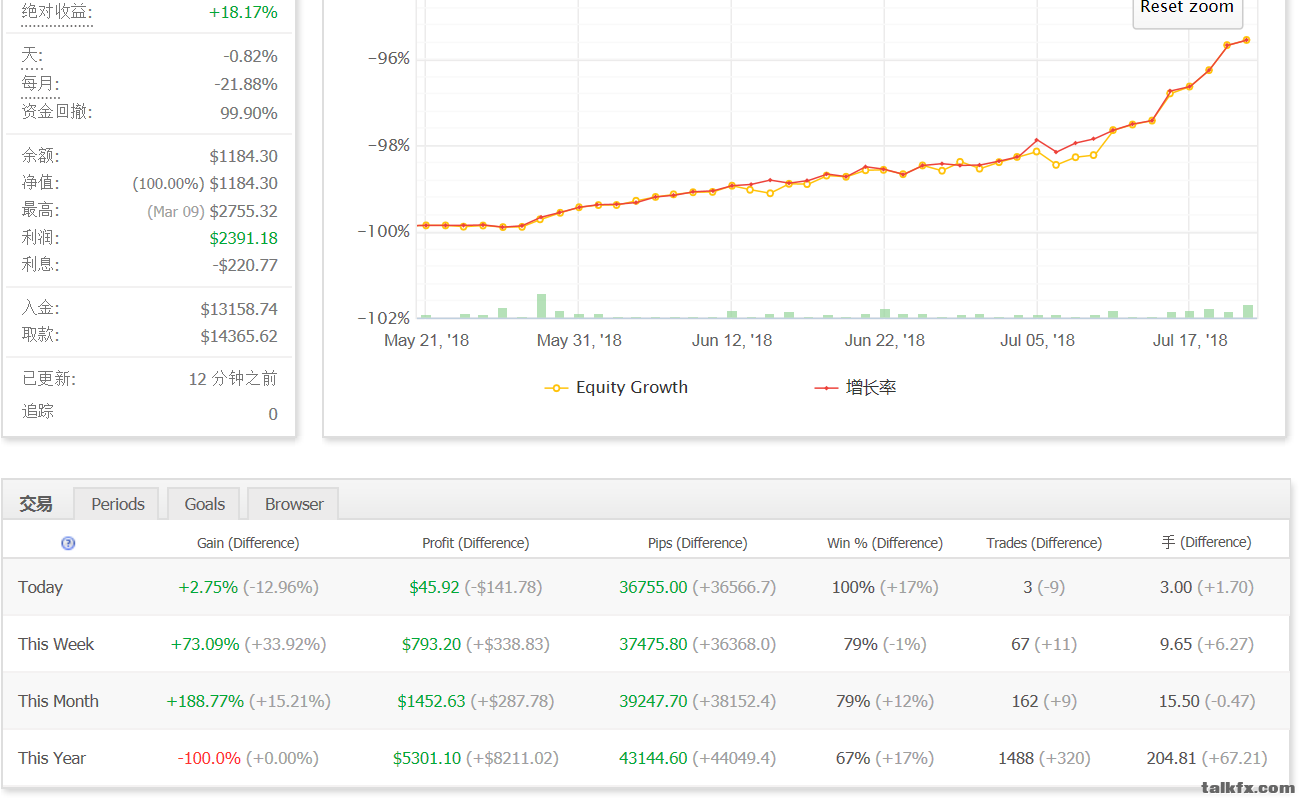
Task: Toggle the 增长率 legend series
Action: tap(856, 387)
